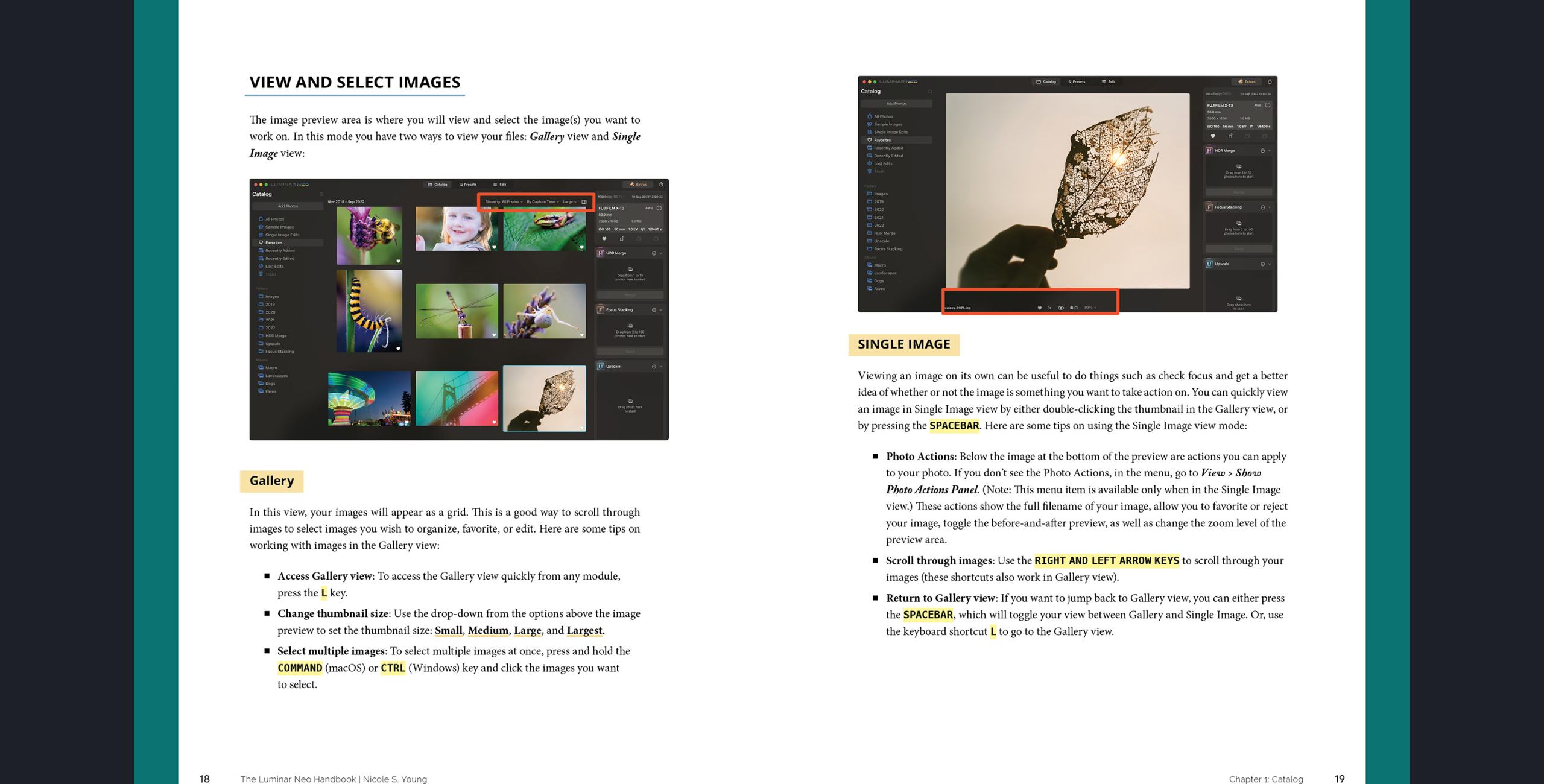
Task: Open the Showing: All Photos dropdown
Action: pos(504,202)
